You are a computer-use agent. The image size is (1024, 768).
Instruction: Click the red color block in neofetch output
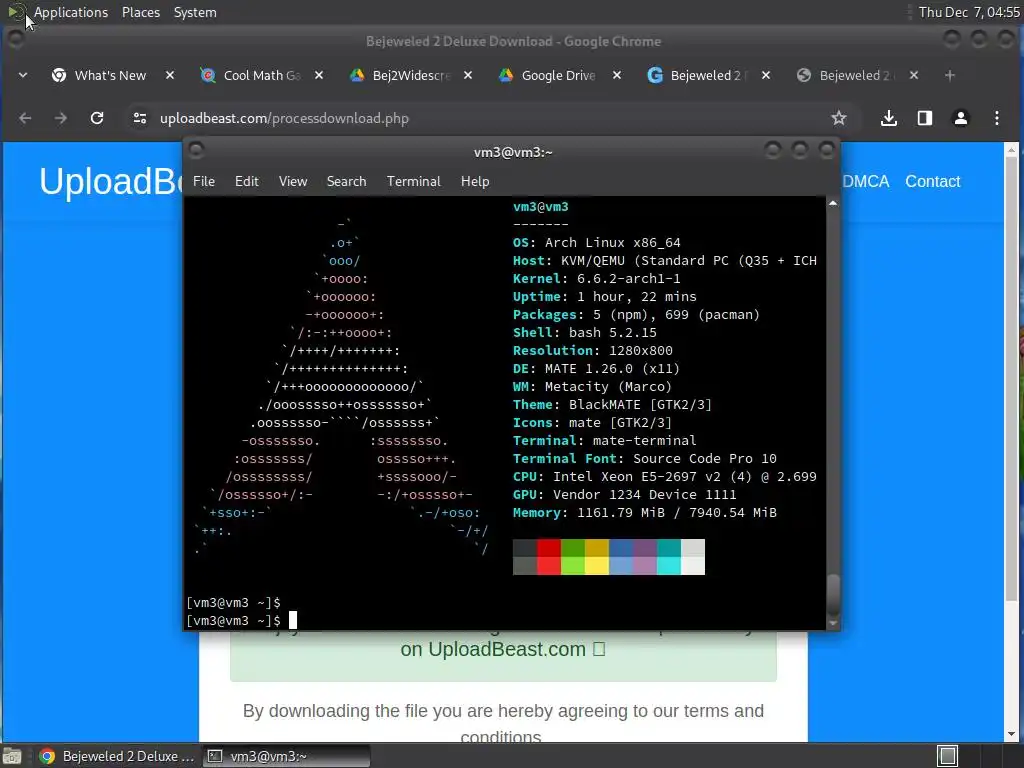coord(549,557)
